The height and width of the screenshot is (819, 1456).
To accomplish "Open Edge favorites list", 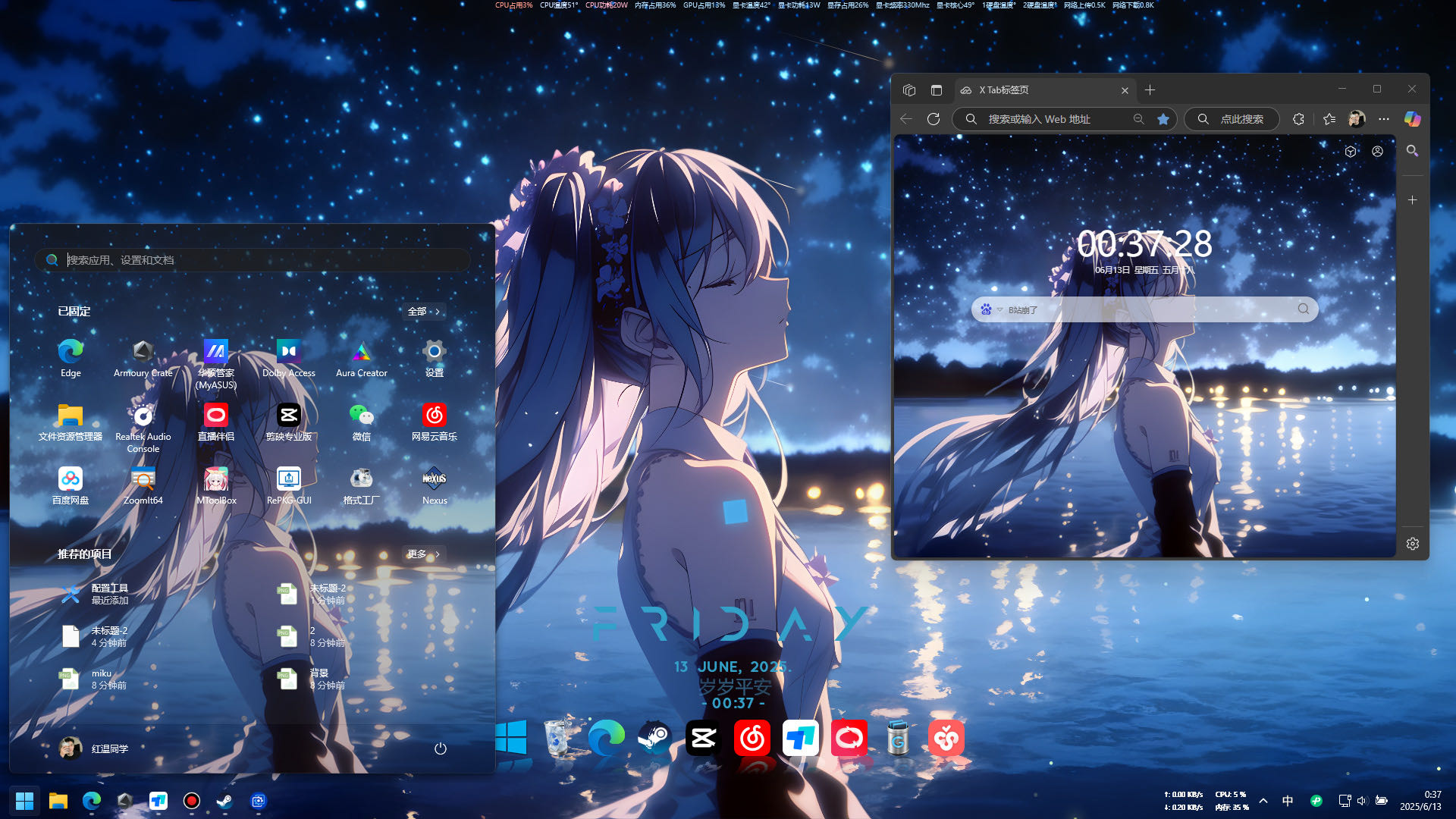I will click(x=1329, y=119).
